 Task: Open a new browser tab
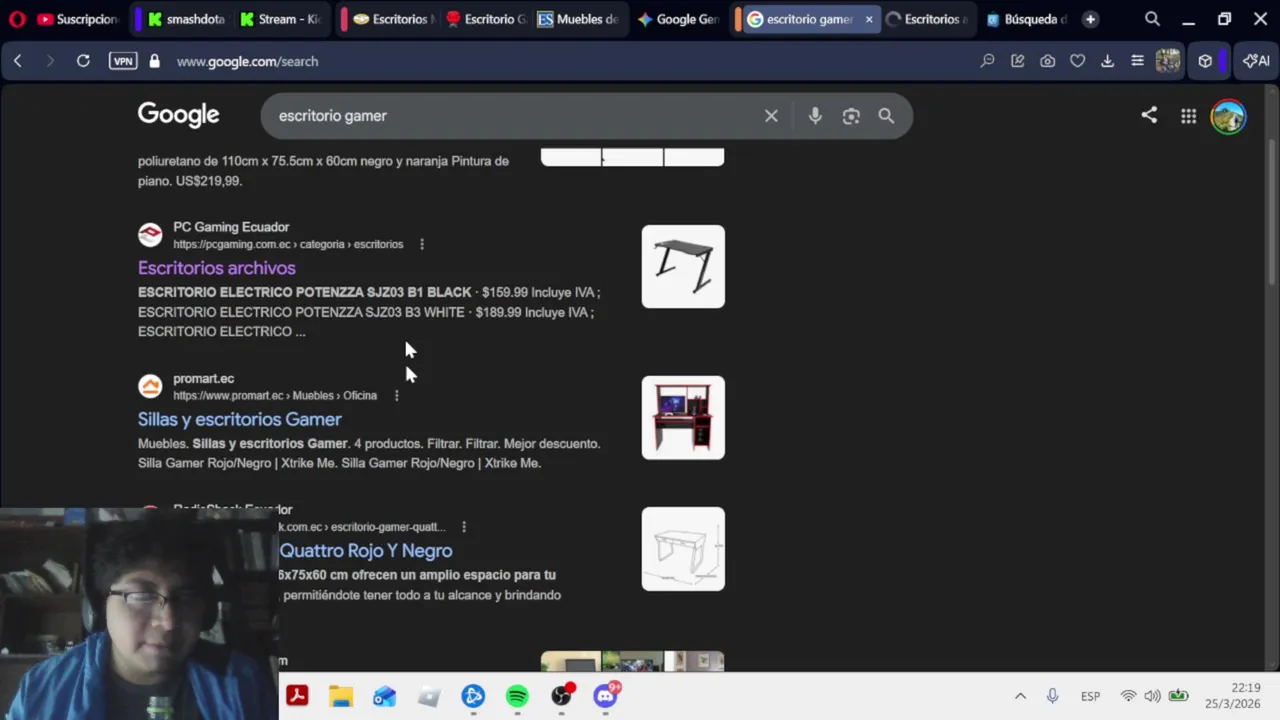(x=1090, y=19)
